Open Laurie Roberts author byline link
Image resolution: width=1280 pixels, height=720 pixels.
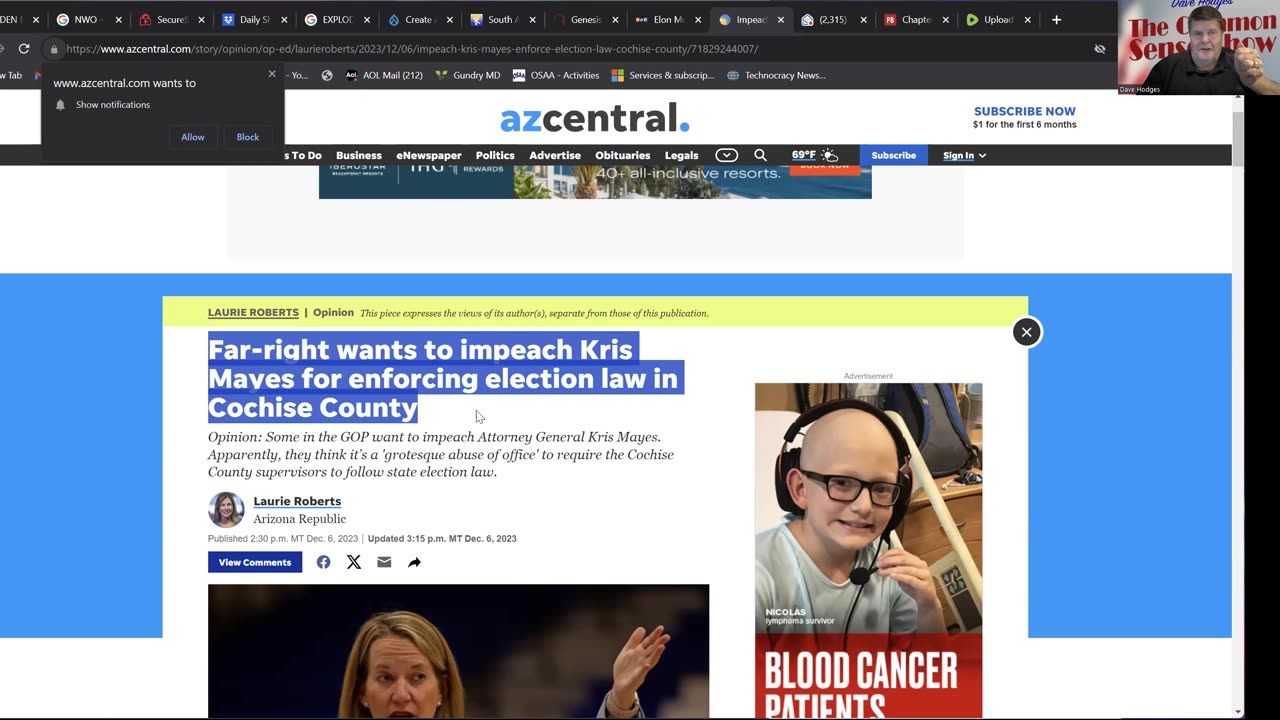[x=297, y=501]
